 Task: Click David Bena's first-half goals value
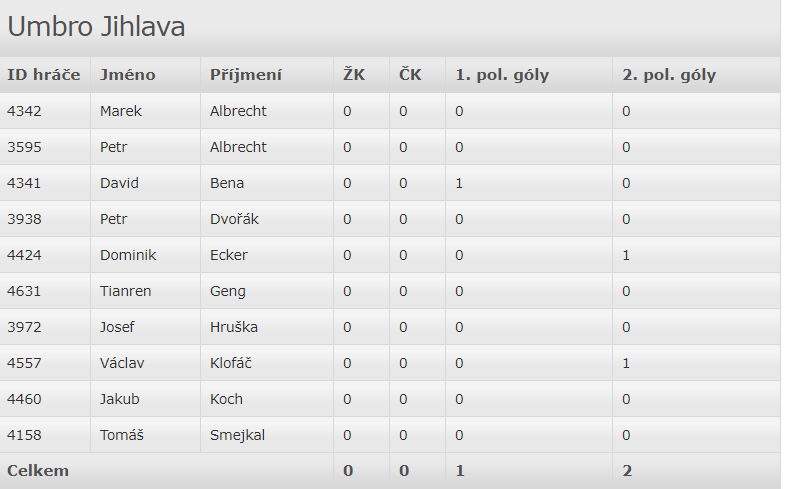[459, 183]
